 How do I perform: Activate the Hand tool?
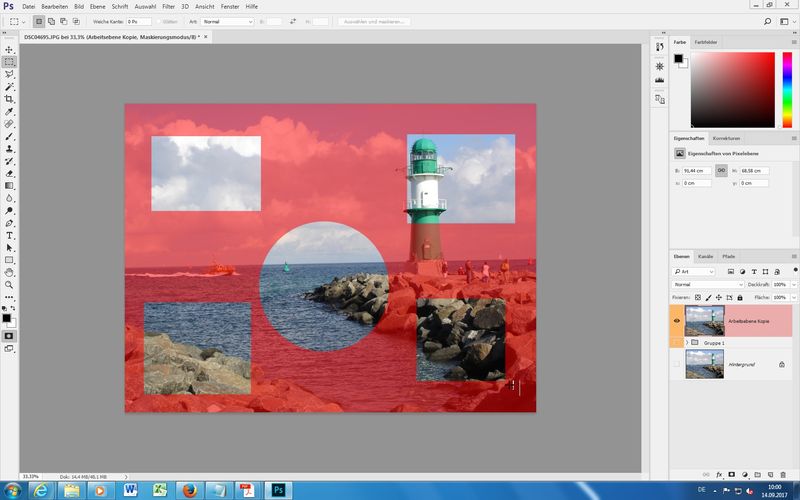pyautogui.click(x=10, y=272)
